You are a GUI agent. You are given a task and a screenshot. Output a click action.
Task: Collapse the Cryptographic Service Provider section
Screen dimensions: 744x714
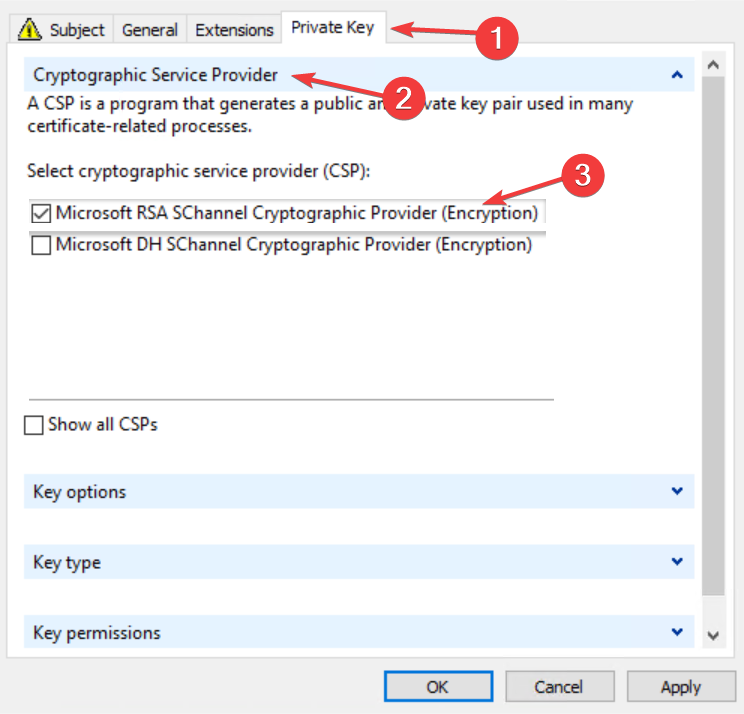[677, 75]
